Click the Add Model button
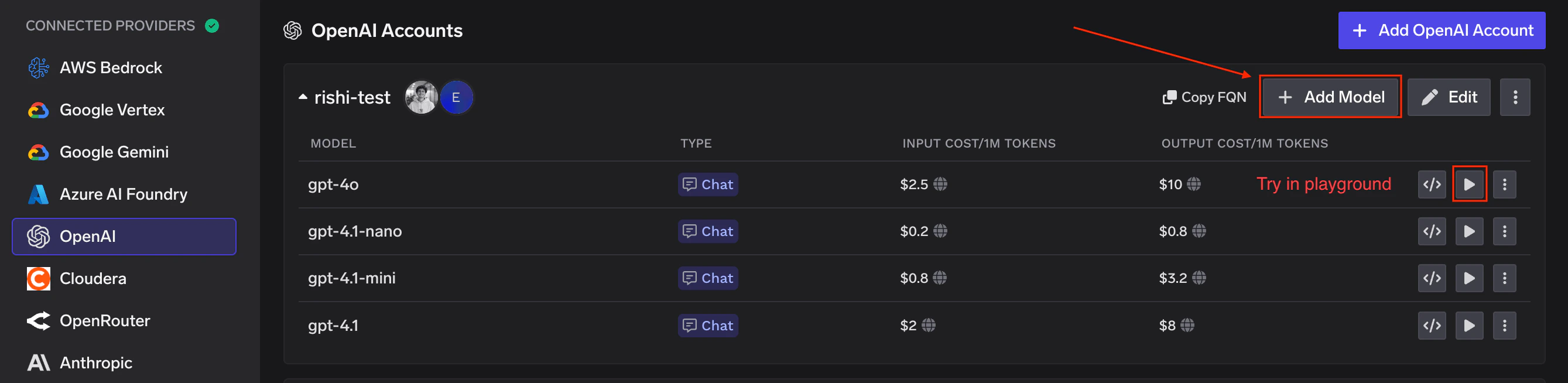Screen dimensions: 1568x383 1330,97
